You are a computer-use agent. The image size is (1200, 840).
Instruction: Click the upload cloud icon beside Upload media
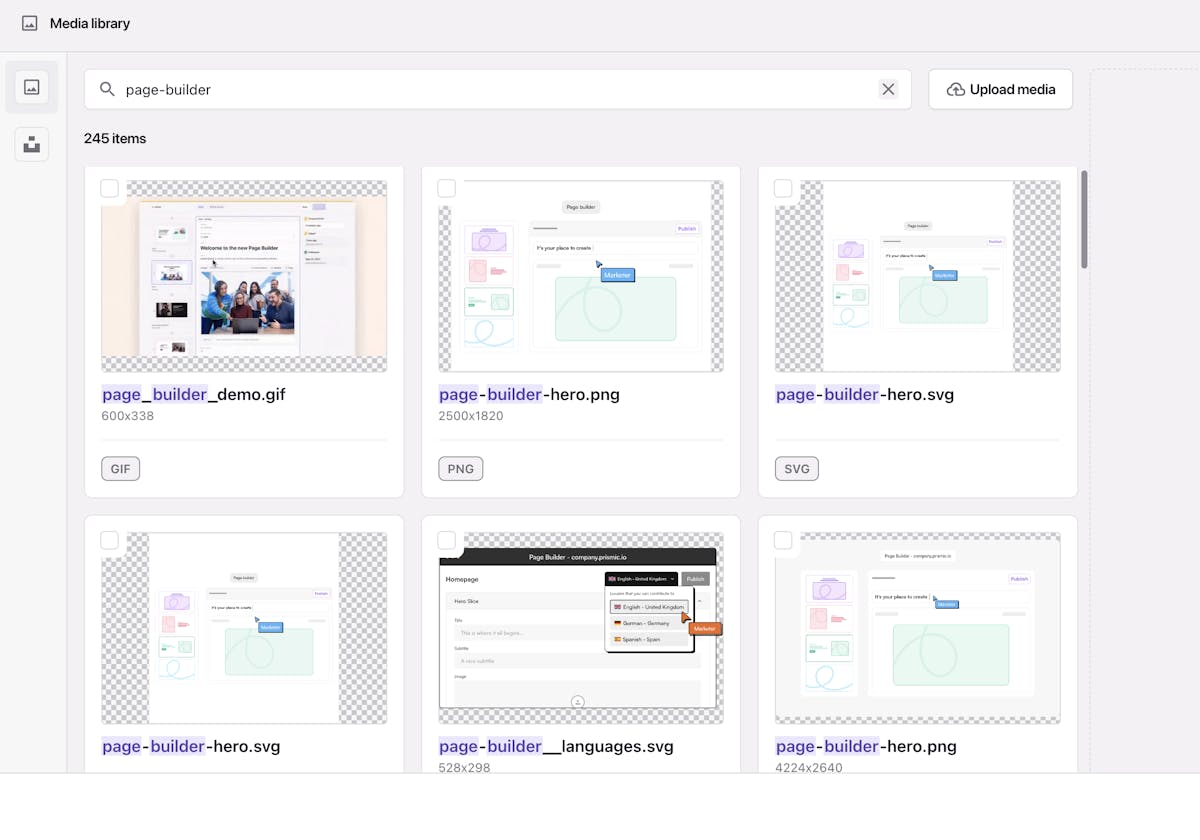[x=956, y=89]
